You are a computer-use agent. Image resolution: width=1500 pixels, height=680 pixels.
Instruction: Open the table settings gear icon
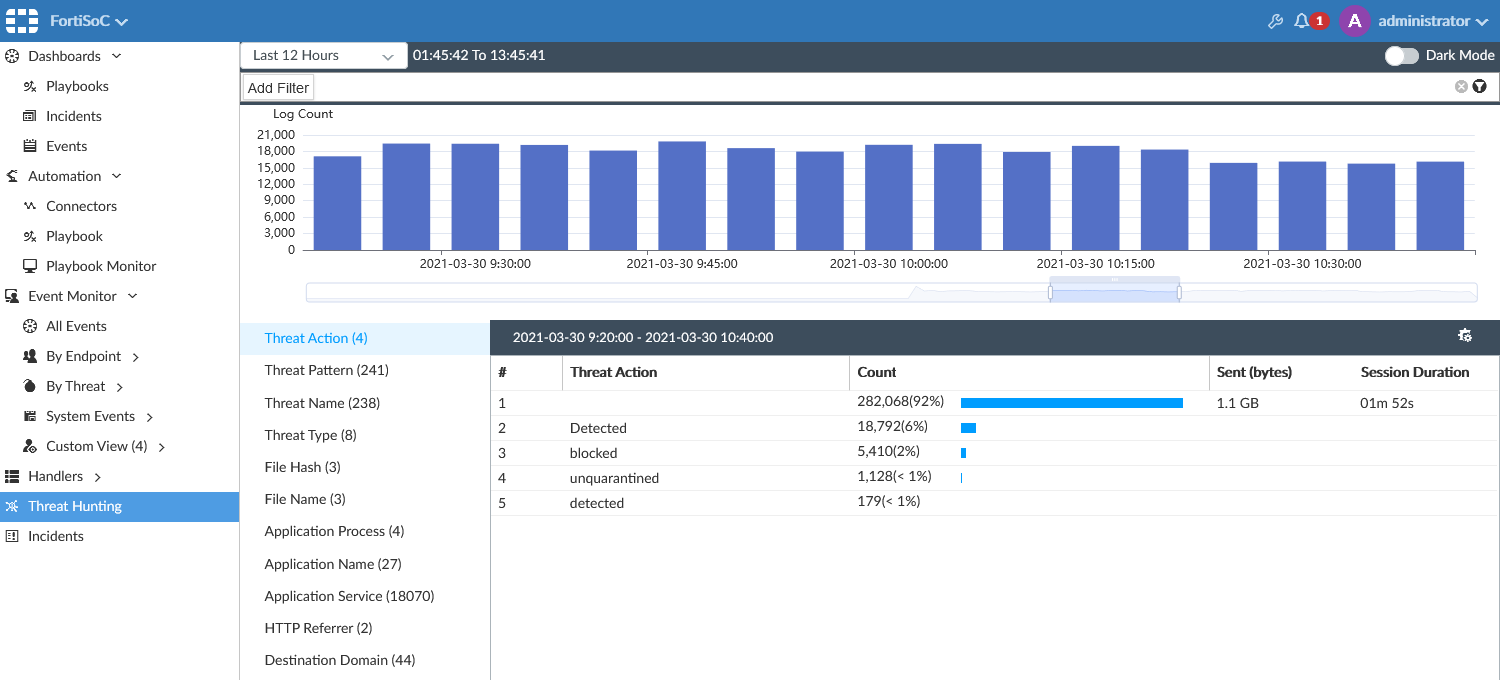point(1465,336)
